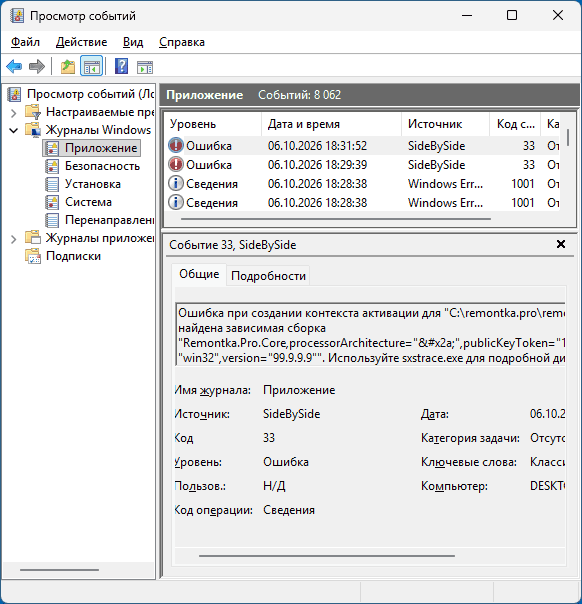582x604 pixels.
Task: Click the error icon of the 18:31:52 event
Action: tap(176, 146)
